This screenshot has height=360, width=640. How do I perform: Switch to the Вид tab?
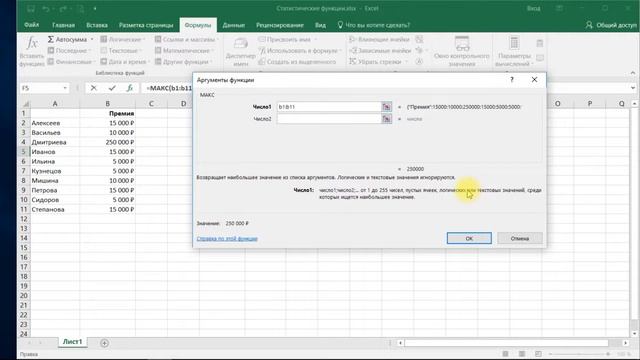click(x=320, y=25)
